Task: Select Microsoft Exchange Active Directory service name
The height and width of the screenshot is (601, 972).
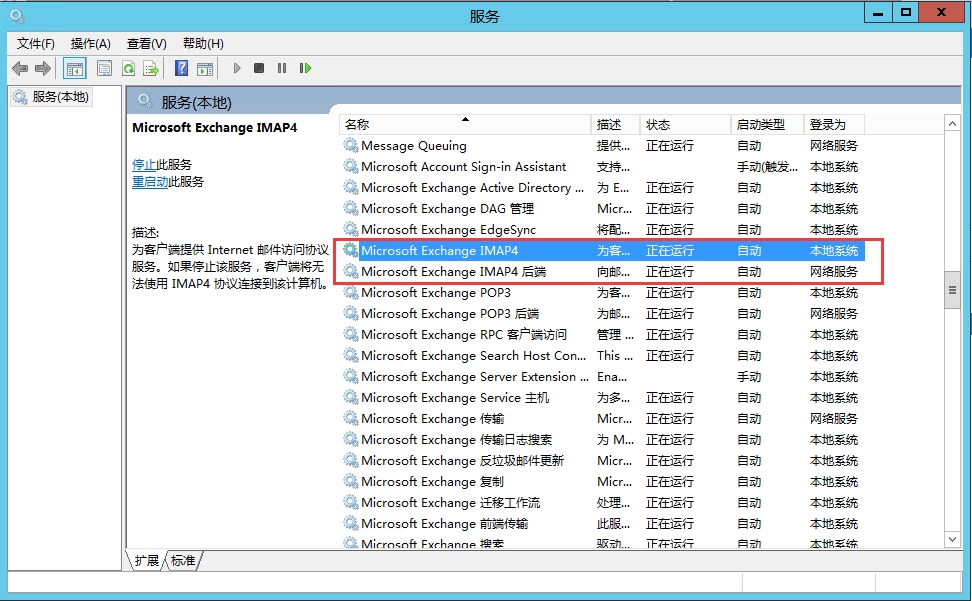Action: click(472, 188)
